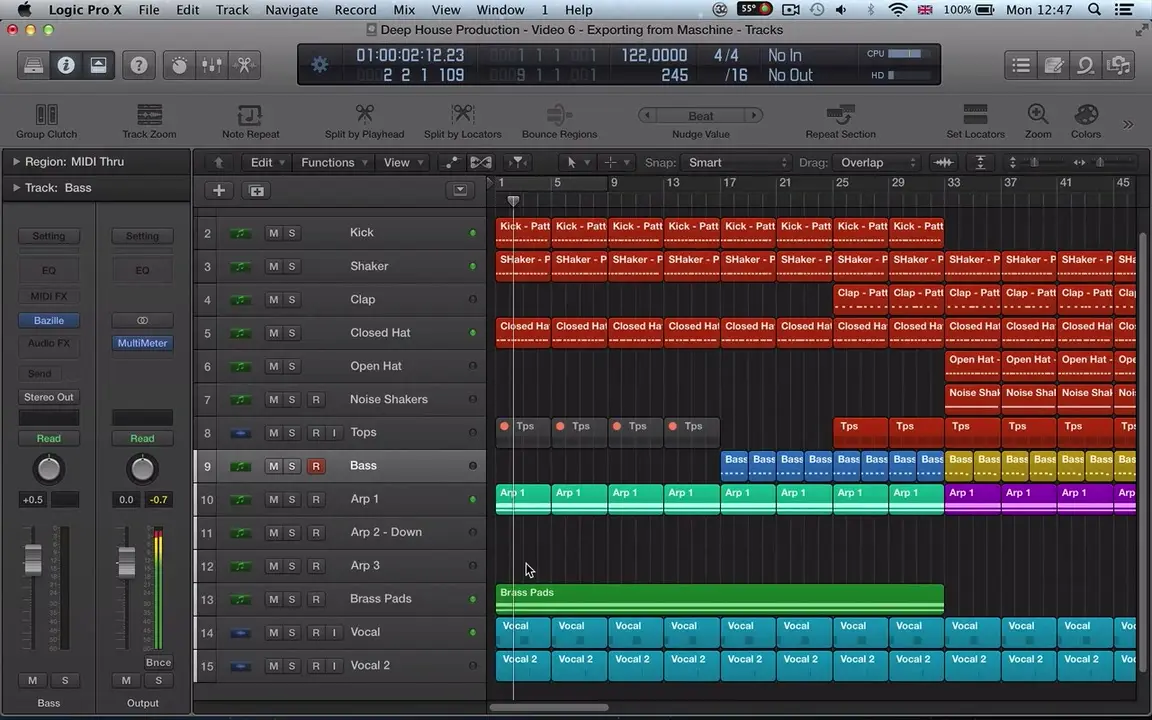
Task: Open the Mixer faders icon
Action: pyautogui.click(x=211, y=65)
